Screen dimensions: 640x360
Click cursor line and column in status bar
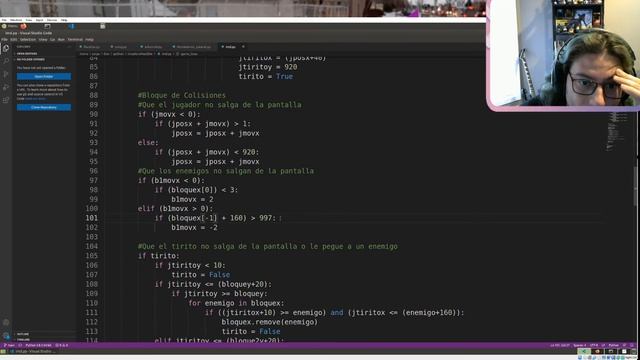click(x=560, y=345)
